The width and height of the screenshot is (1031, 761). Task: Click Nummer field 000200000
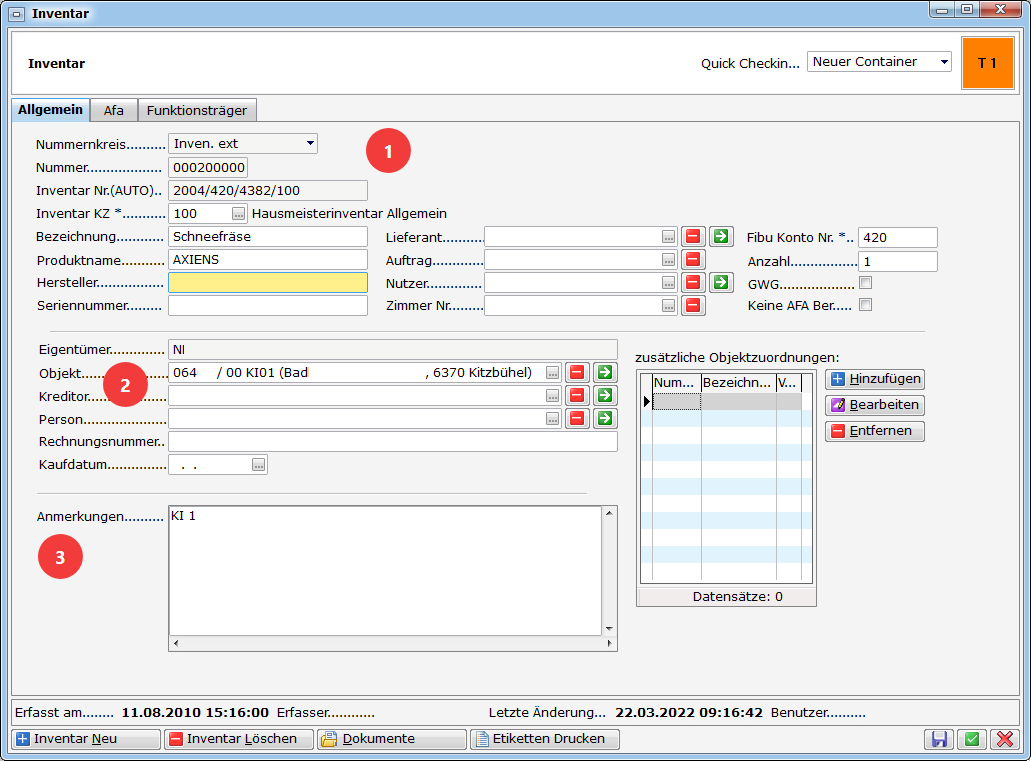click(208, 167)
